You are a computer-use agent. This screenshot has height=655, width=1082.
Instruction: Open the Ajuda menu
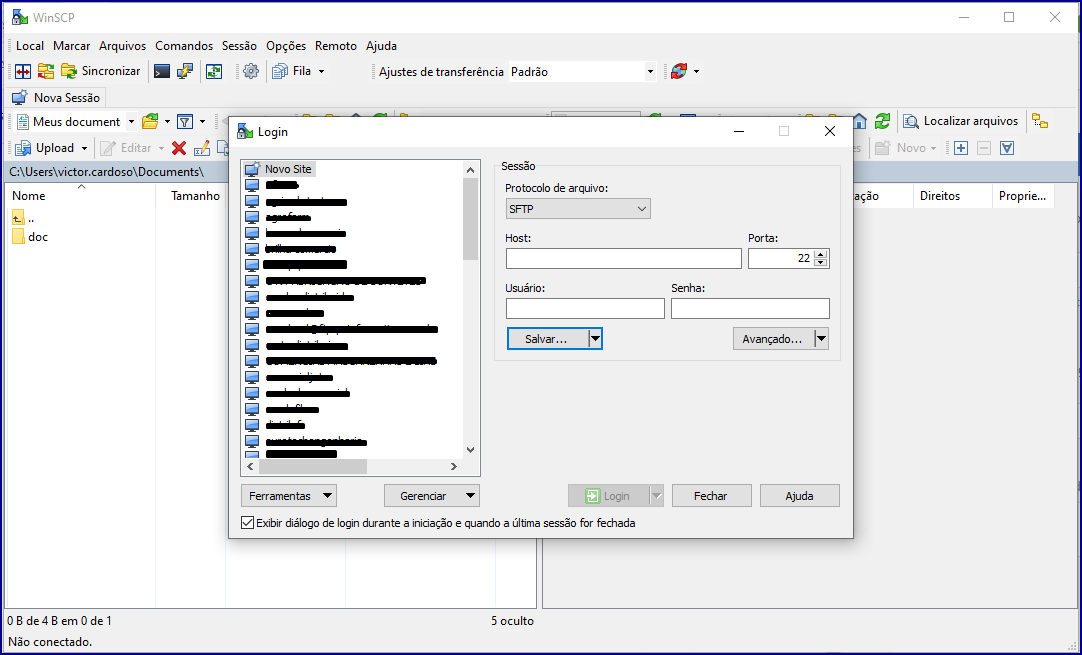pyautogui.click(x=382, y=46)
